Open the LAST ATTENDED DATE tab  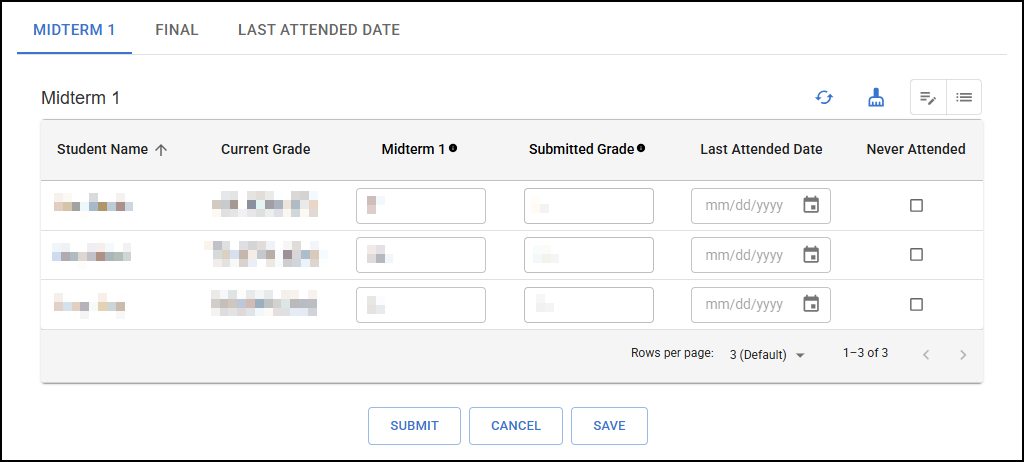click(x=319, y=30)
